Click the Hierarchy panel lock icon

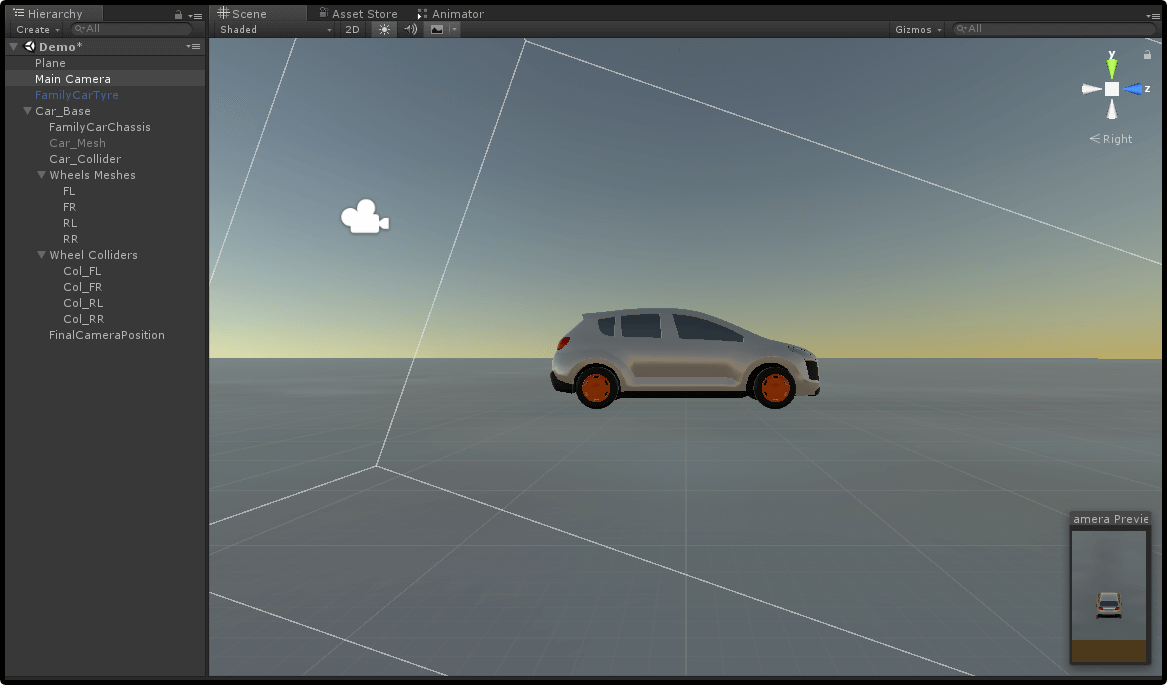tap(179, 15)
